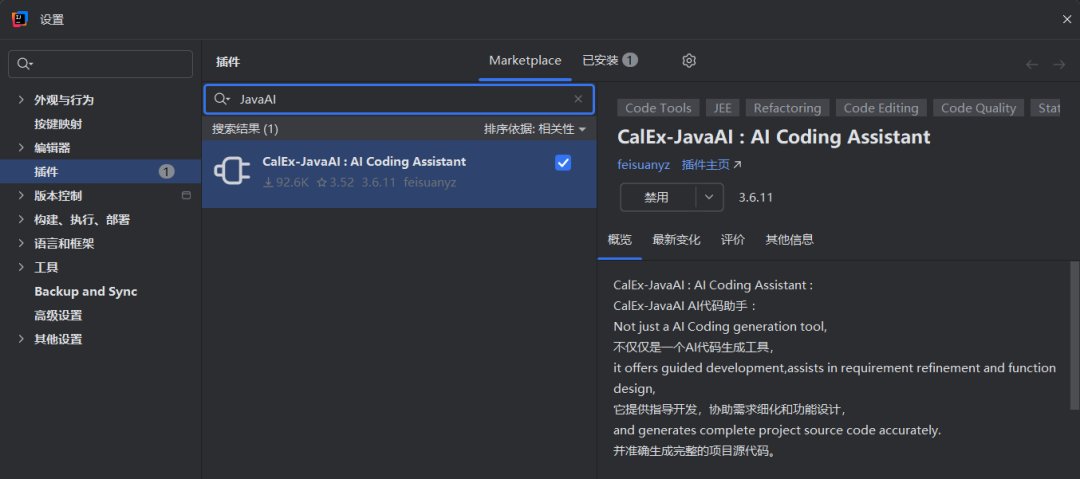
Task: Click the Code Tools tag
Action: (x=658, y=108)
